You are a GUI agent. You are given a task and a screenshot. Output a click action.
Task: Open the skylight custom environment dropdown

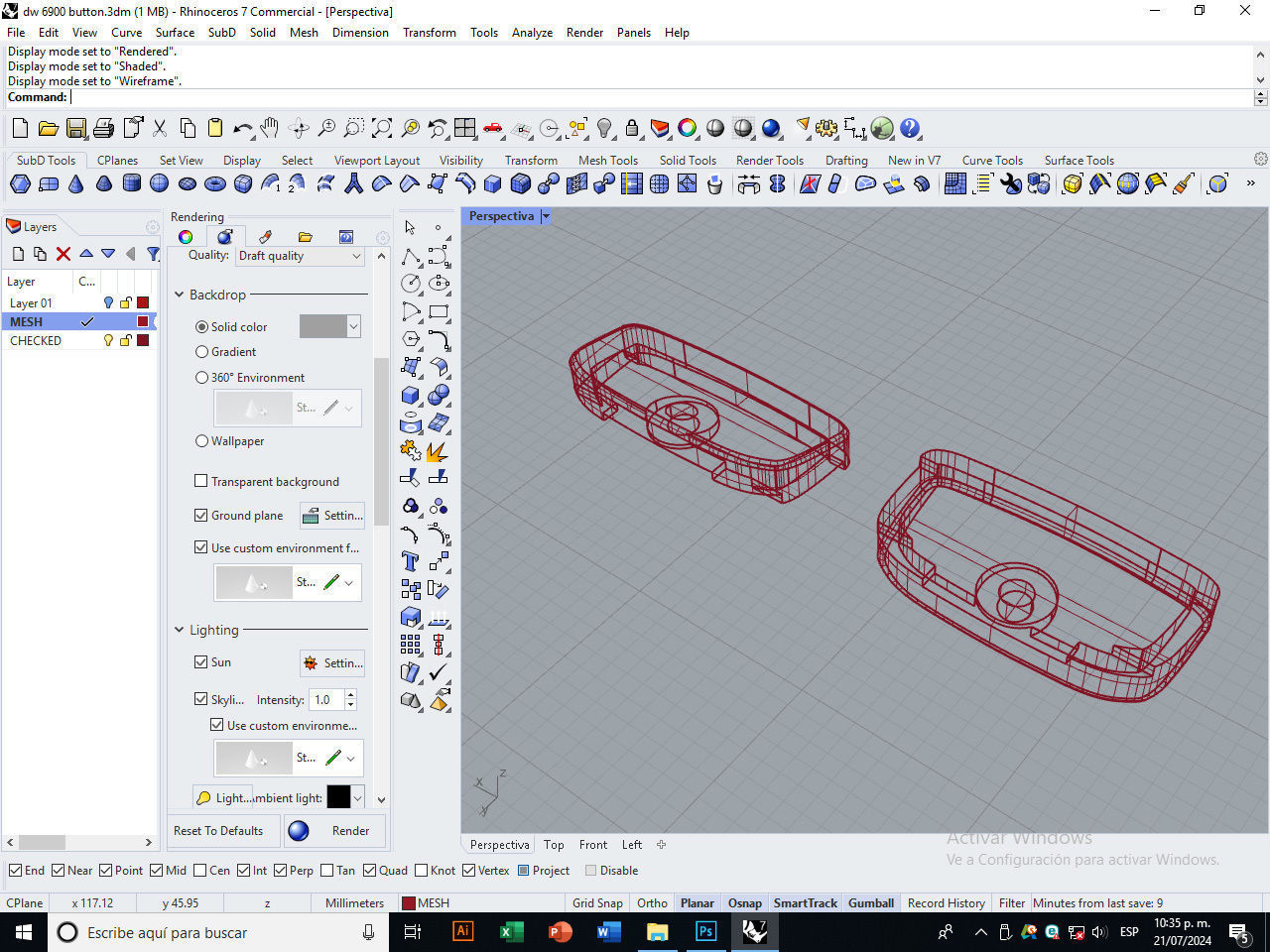(350, 759)
